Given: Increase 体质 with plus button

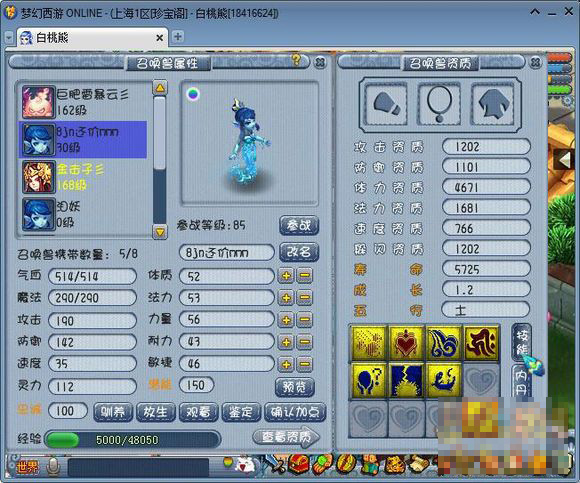Looking at the screenshot, I should coord(286,276).
